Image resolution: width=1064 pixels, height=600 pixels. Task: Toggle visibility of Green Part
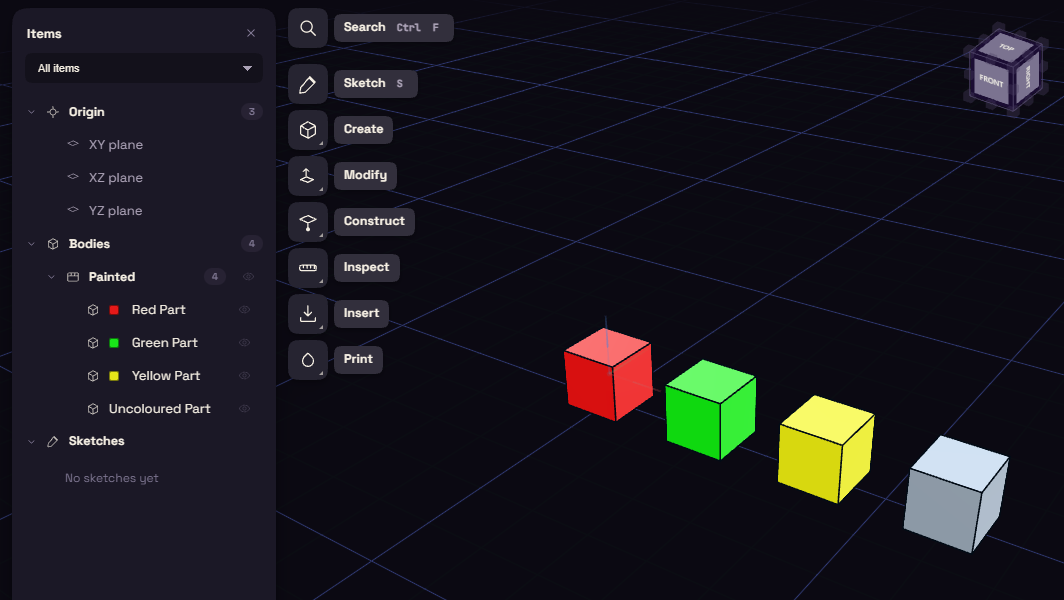click(245, 343)
